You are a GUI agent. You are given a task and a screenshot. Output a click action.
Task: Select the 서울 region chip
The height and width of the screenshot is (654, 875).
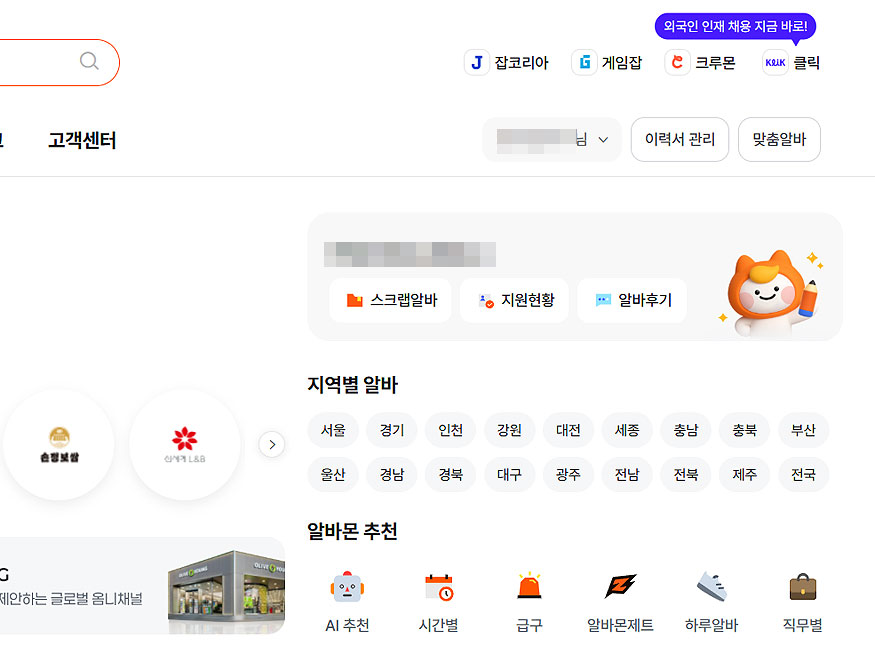(333, 430)
